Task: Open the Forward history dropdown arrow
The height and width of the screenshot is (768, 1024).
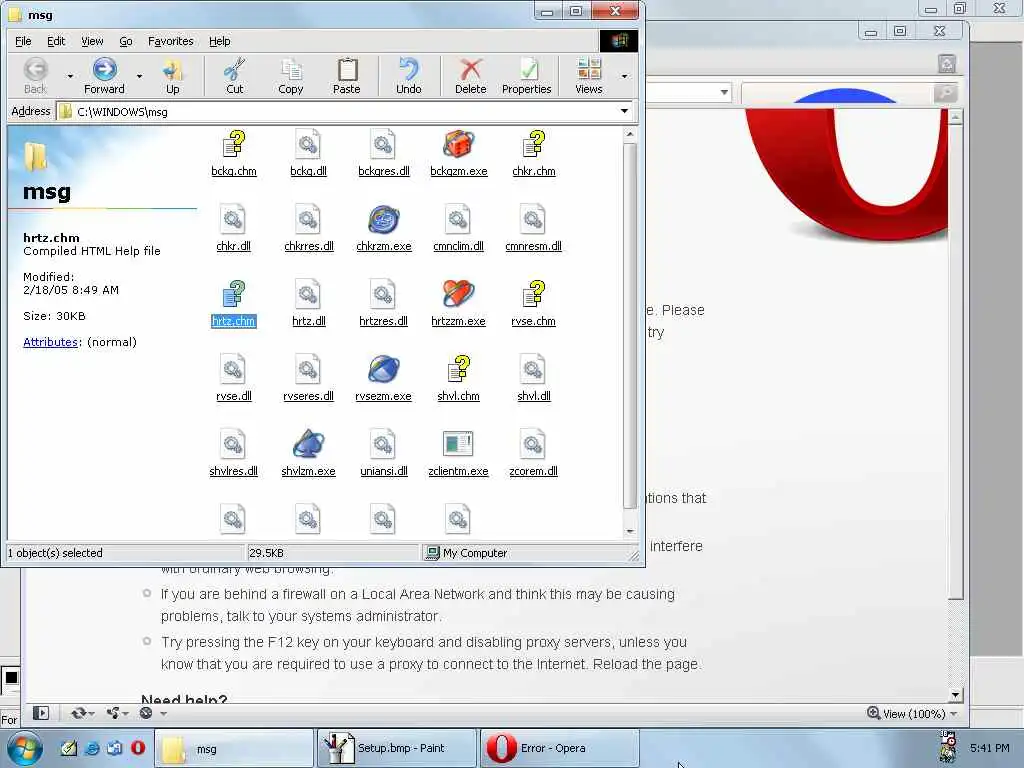Action: (139, 76)
